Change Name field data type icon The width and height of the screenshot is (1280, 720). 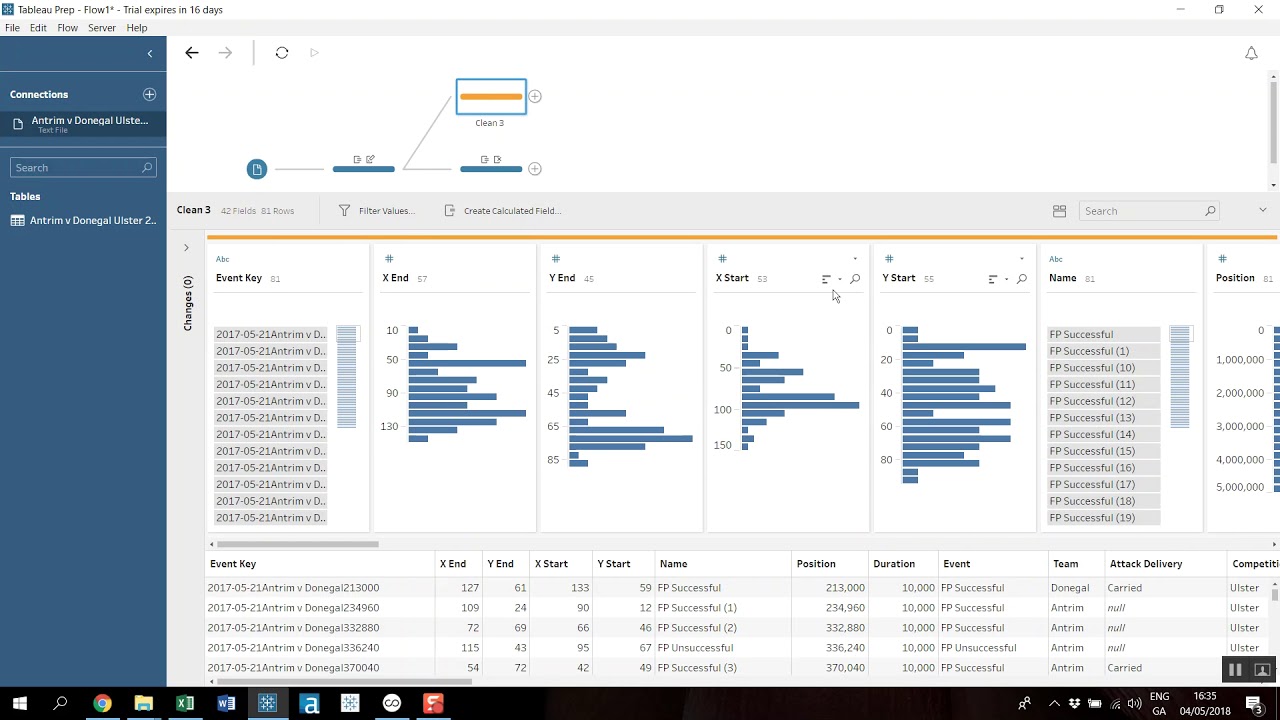pos(1056,259)
